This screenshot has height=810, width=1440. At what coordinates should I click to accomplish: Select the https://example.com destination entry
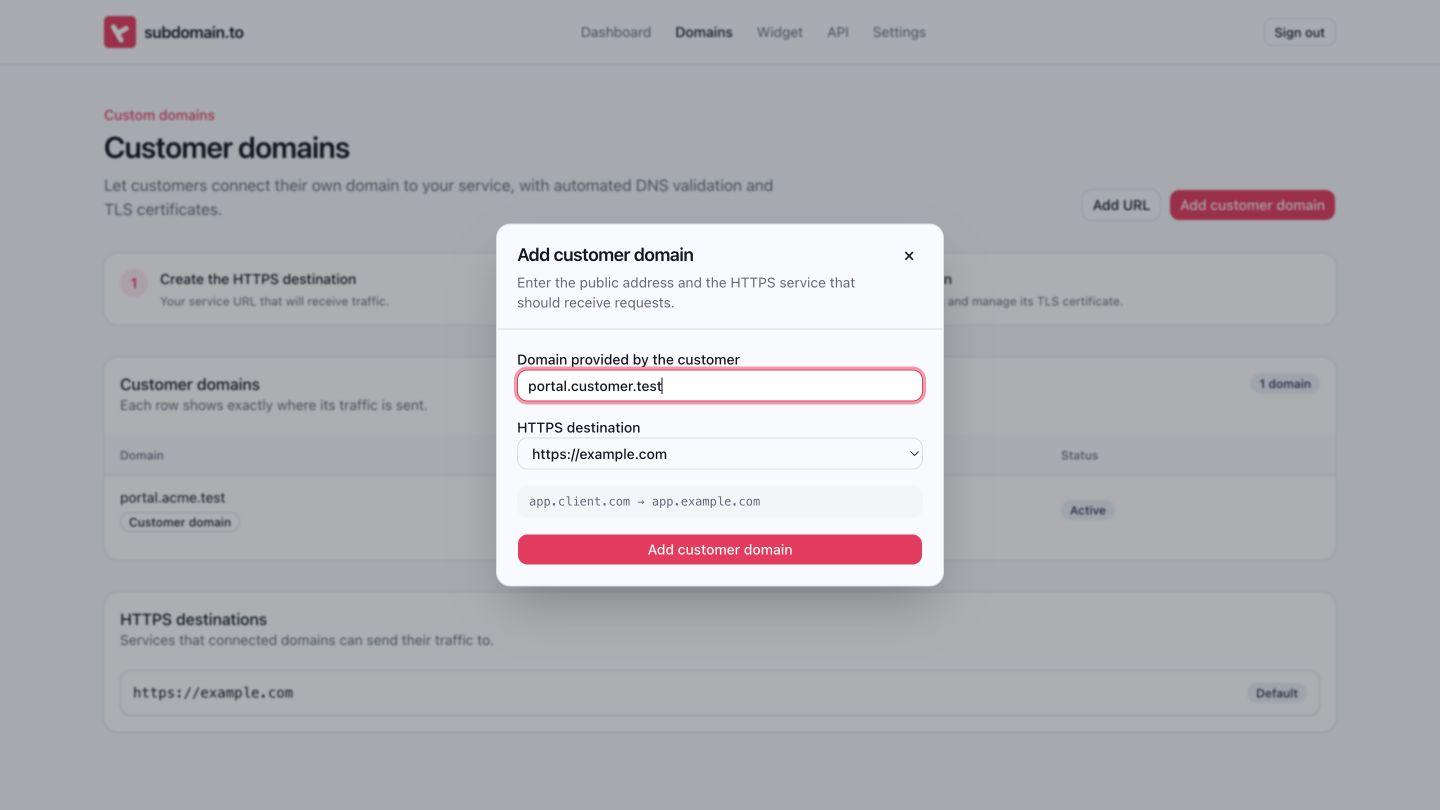coord(720,693)
